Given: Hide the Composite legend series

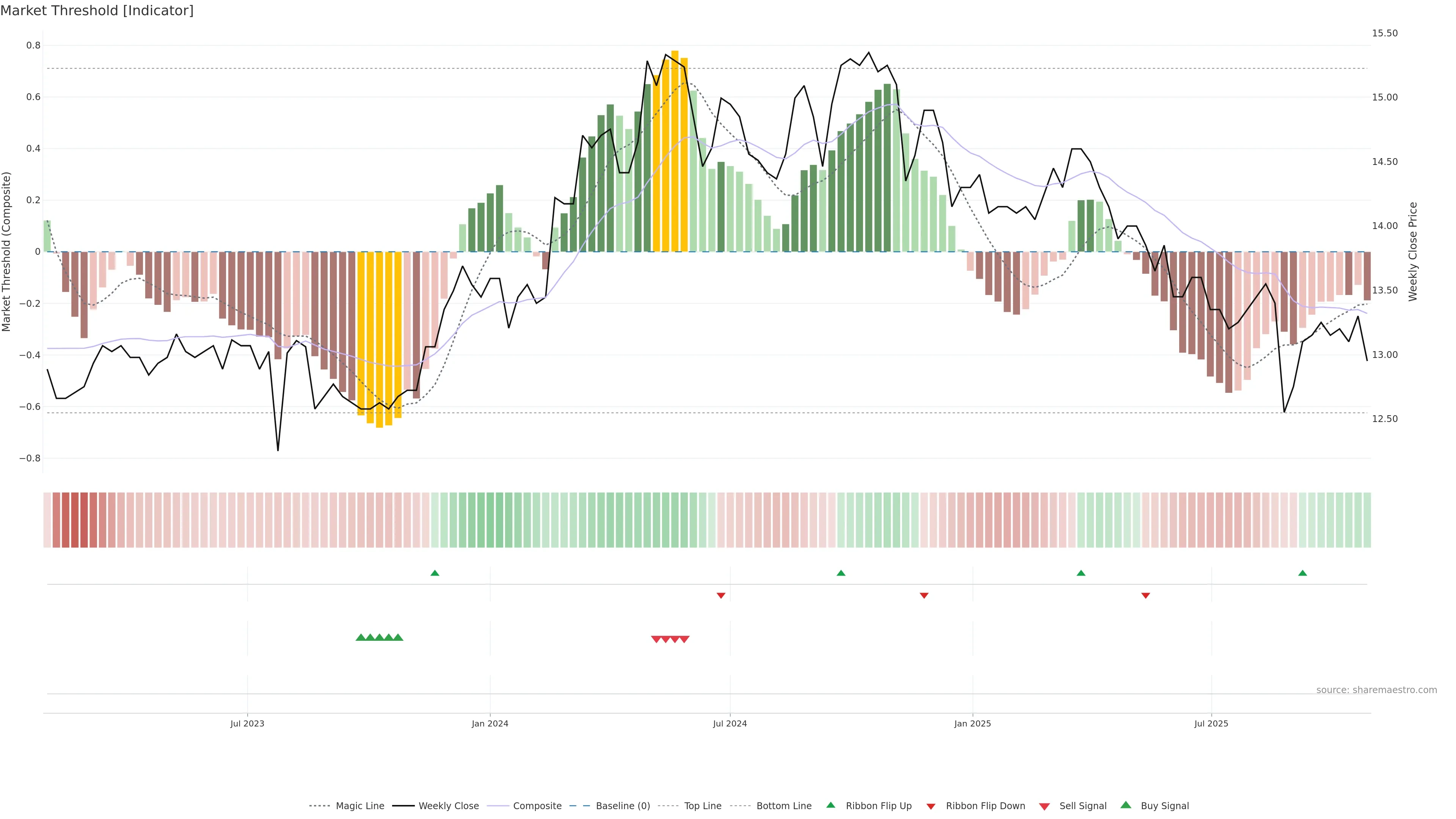Looking at the screenshot, I should coord(537,806).
